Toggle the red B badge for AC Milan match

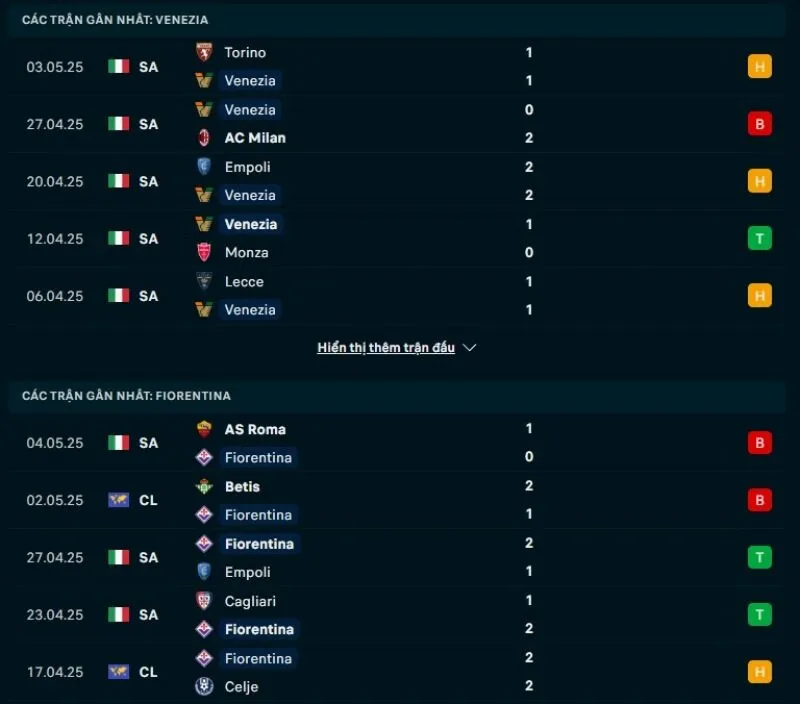[760, 123]
